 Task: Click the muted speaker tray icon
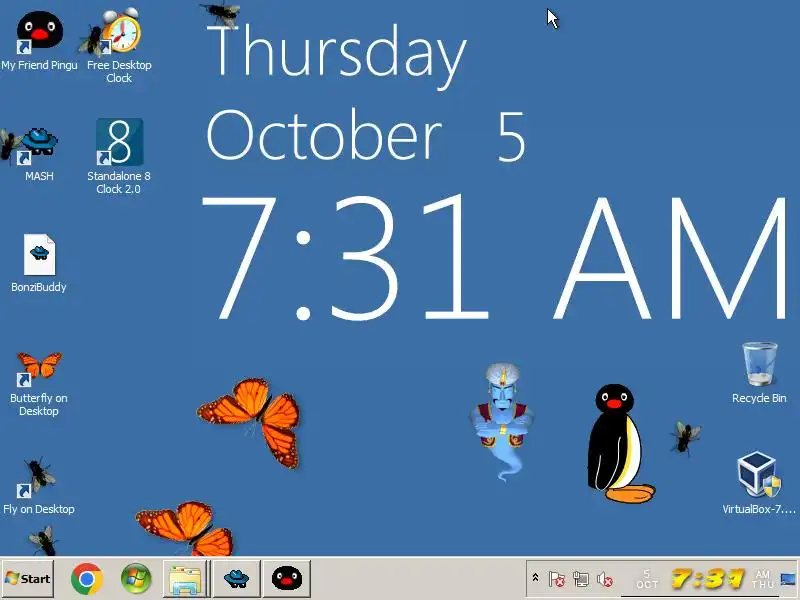pyautogui.click(x=605, y=579)
